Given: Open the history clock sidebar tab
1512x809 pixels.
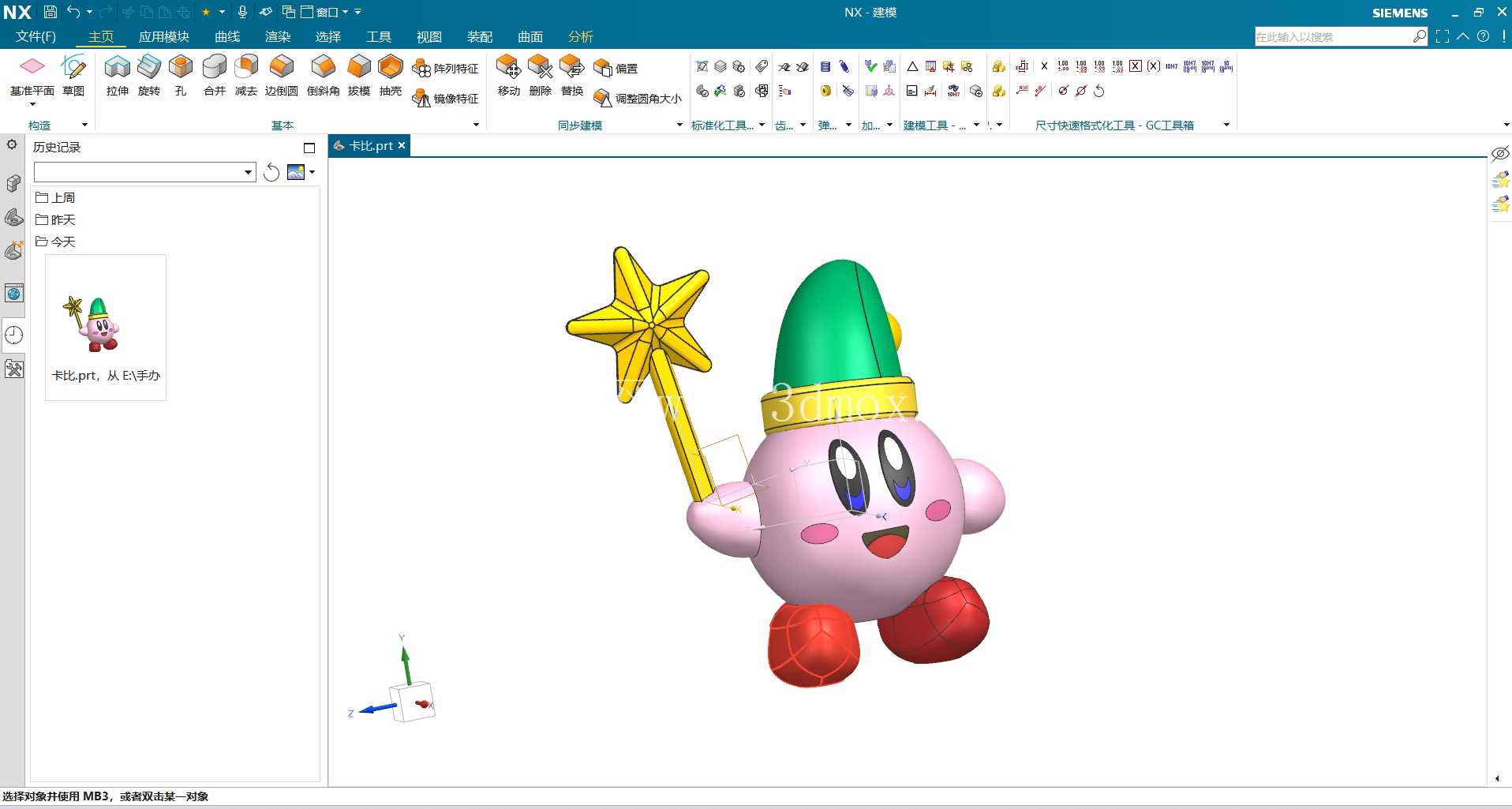Looking at the screenshot, I should [x=14, y=335].
